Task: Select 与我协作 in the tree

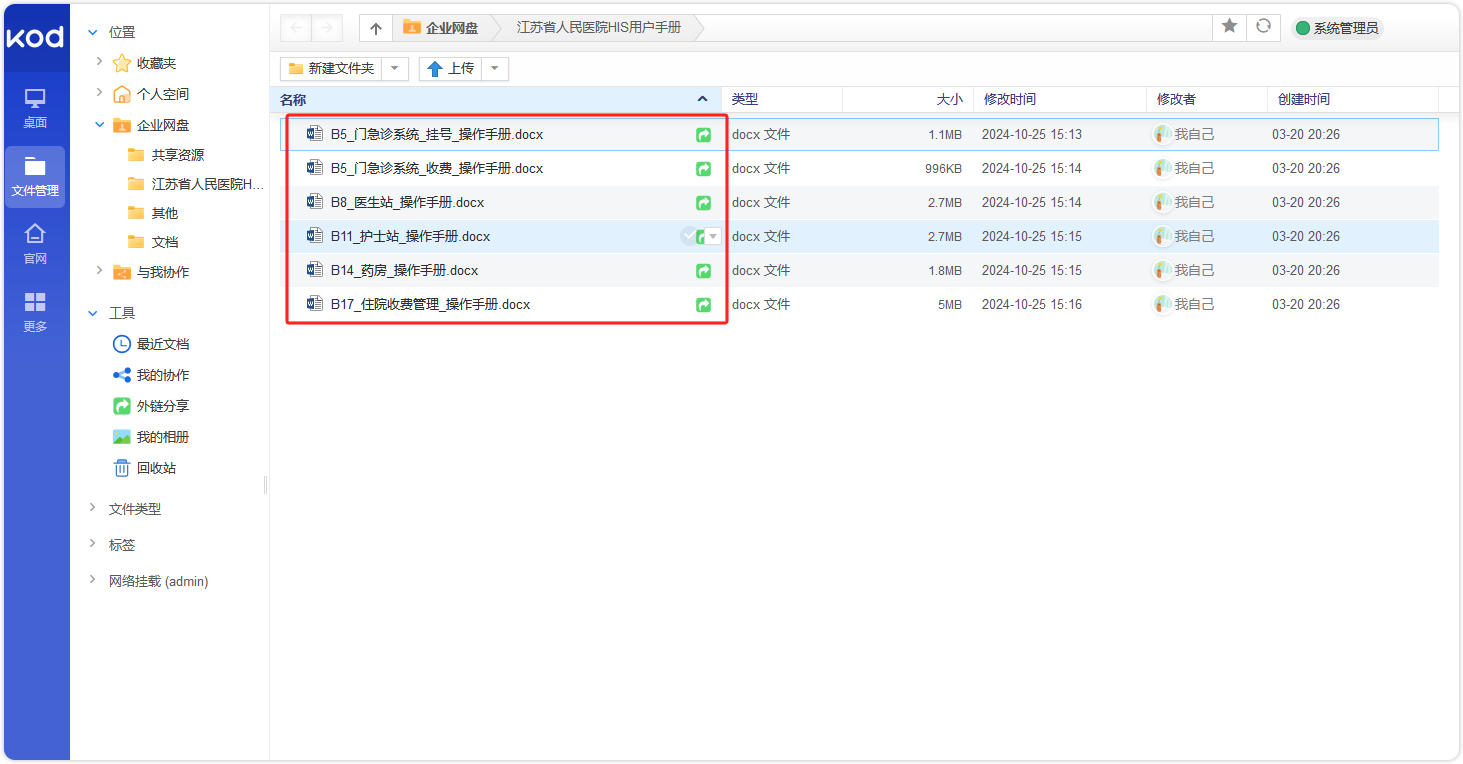Action: [x=151, y=272]
